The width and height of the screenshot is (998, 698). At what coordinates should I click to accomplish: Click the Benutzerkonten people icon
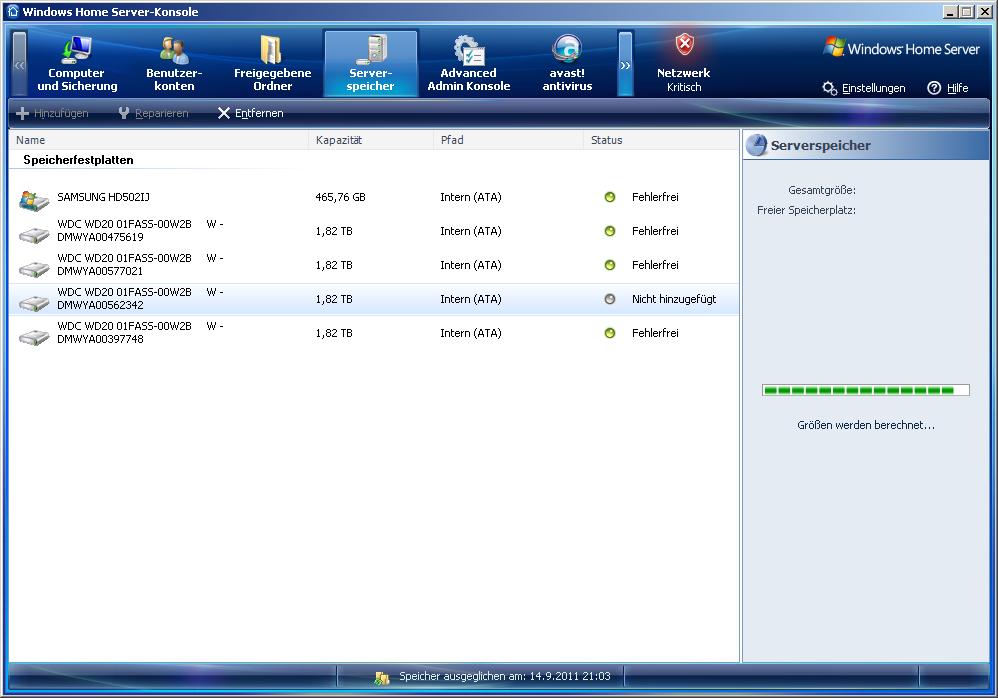(174, 50)
